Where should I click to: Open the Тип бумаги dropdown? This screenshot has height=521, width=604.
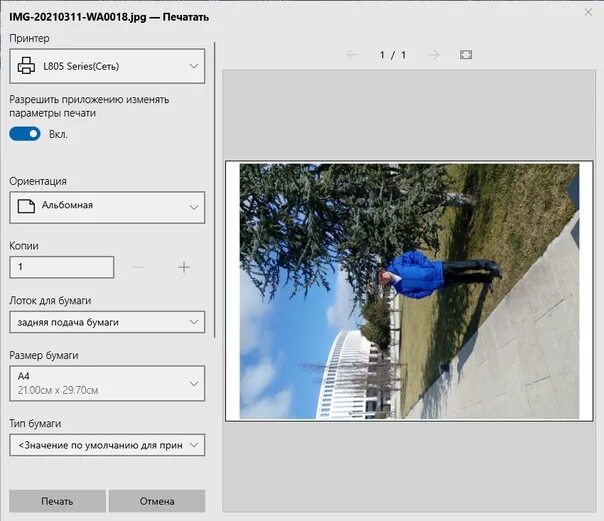[x=107, y=445]
